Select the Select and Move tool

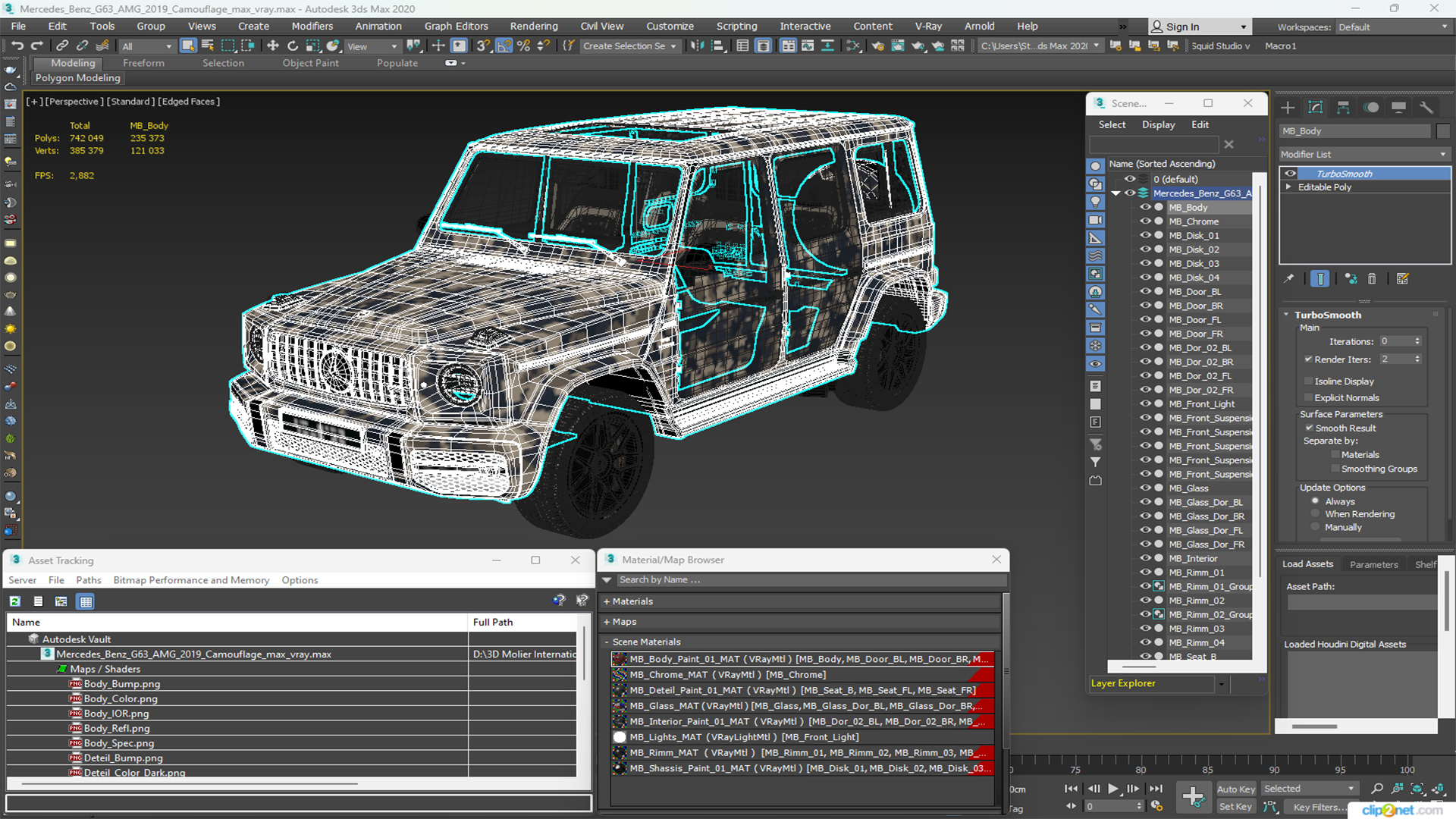272,45
